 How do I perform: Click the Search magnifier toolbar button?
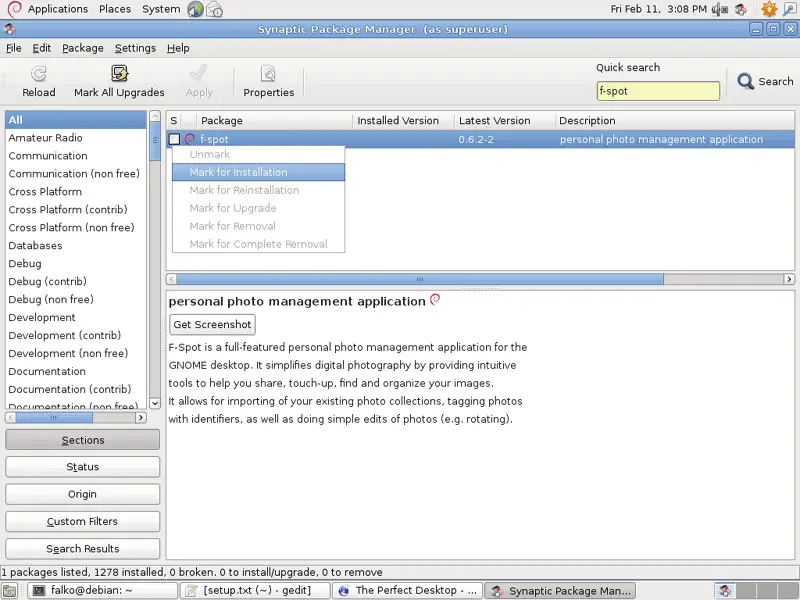coord(765,82)
